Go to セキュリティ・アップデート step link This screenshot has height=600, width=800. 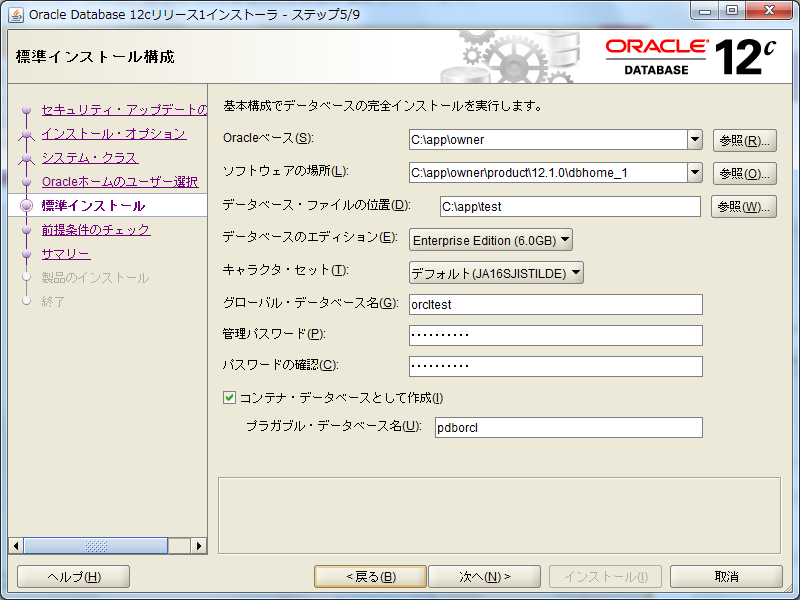(x=124, y=110)
